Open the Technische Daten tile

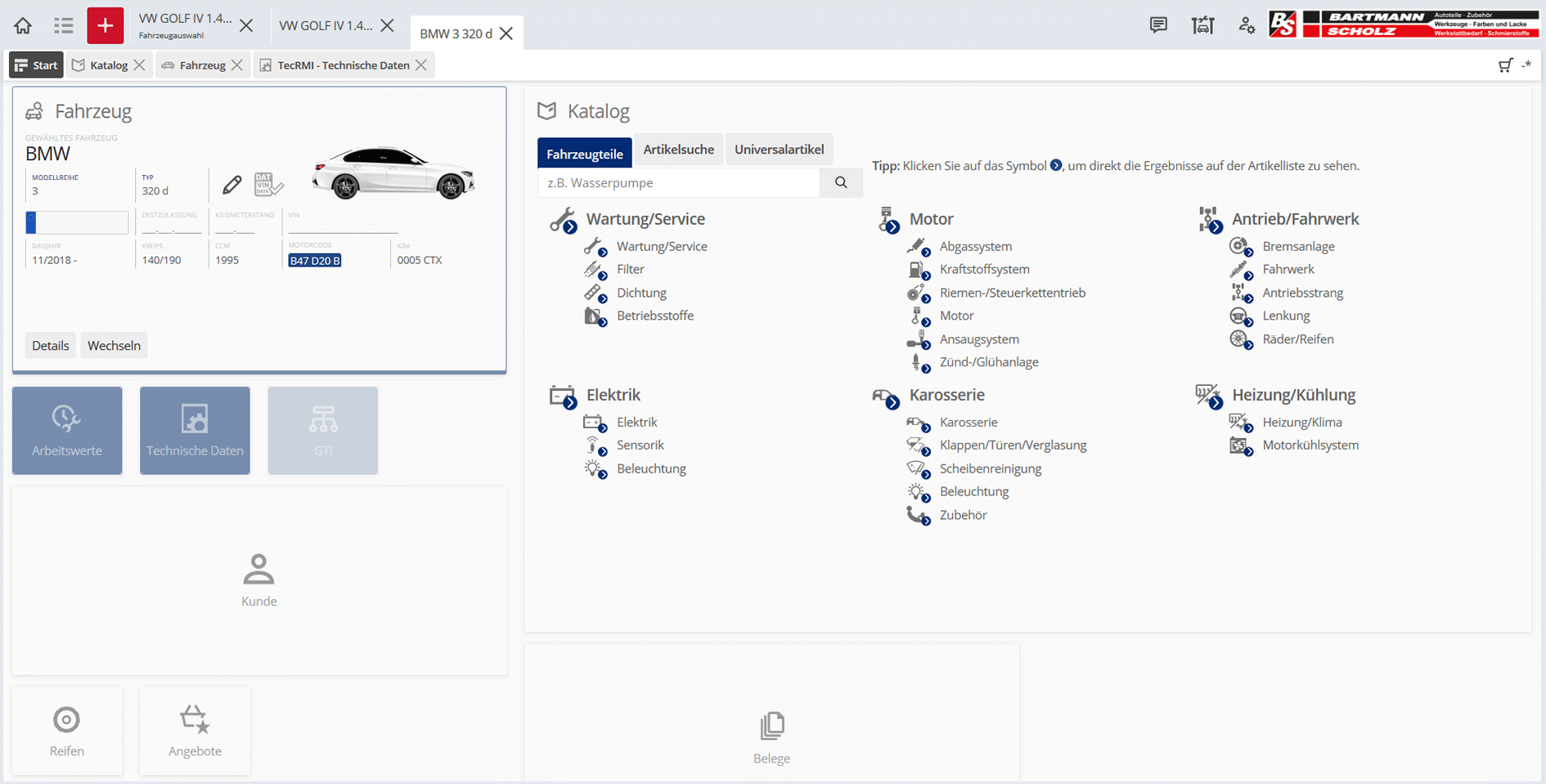(x=195, y=430)
